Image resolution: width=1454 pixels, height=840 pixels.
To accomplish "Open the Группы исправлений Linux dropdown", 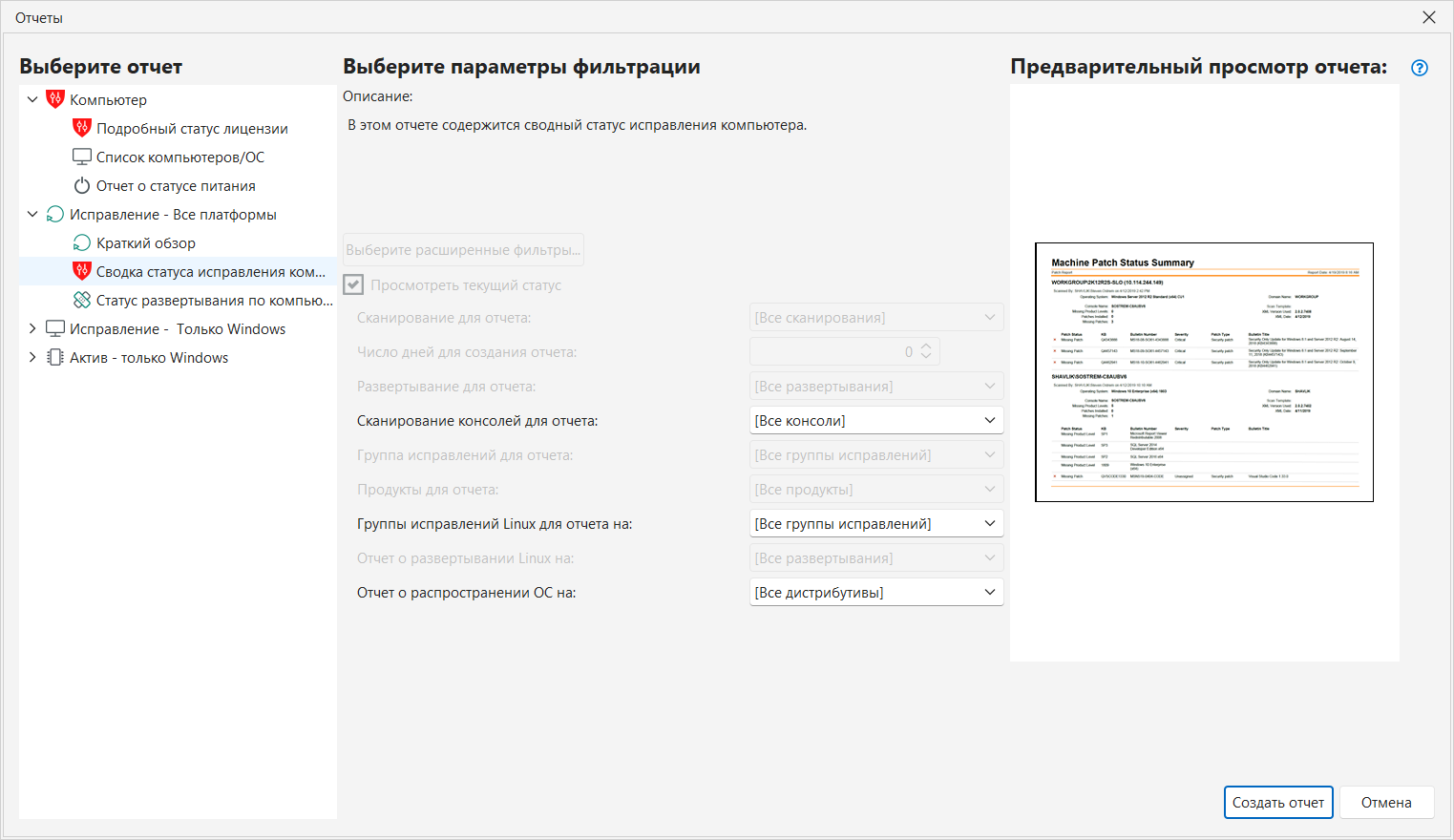I will coord(876,524).
